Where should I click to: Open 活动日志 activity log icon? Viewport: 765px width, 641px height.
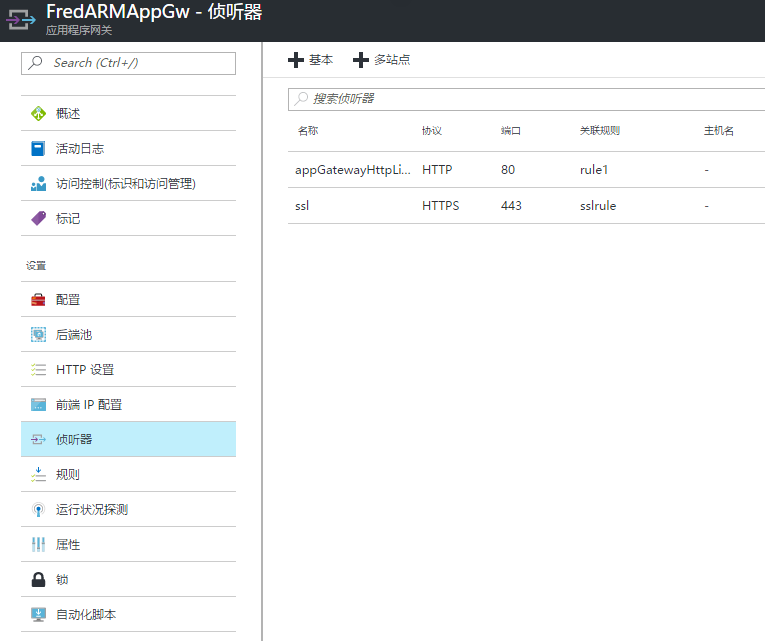[38, 149]
